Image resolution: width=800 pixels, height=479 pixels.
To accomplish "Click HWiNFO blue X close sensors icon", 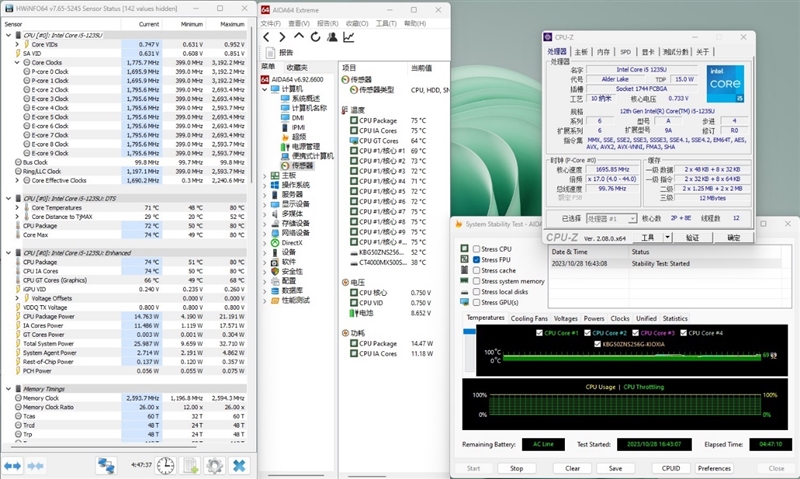I will [239, 466].
